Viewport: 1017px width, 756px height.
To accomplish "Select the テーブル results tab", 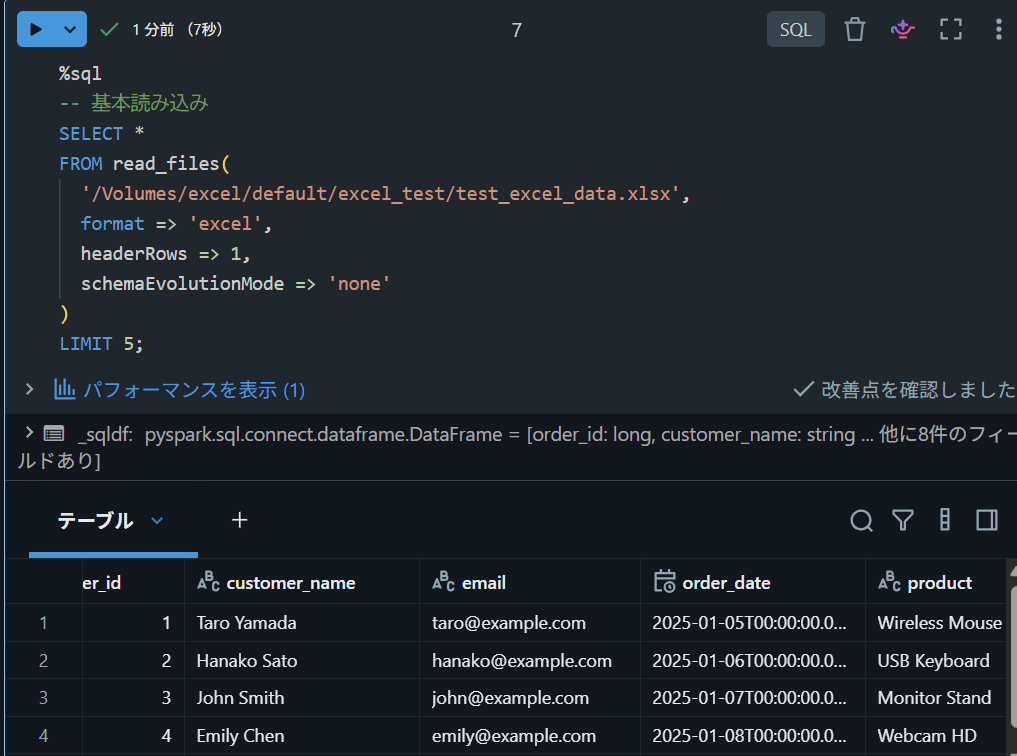I will (x=95, y=520).
